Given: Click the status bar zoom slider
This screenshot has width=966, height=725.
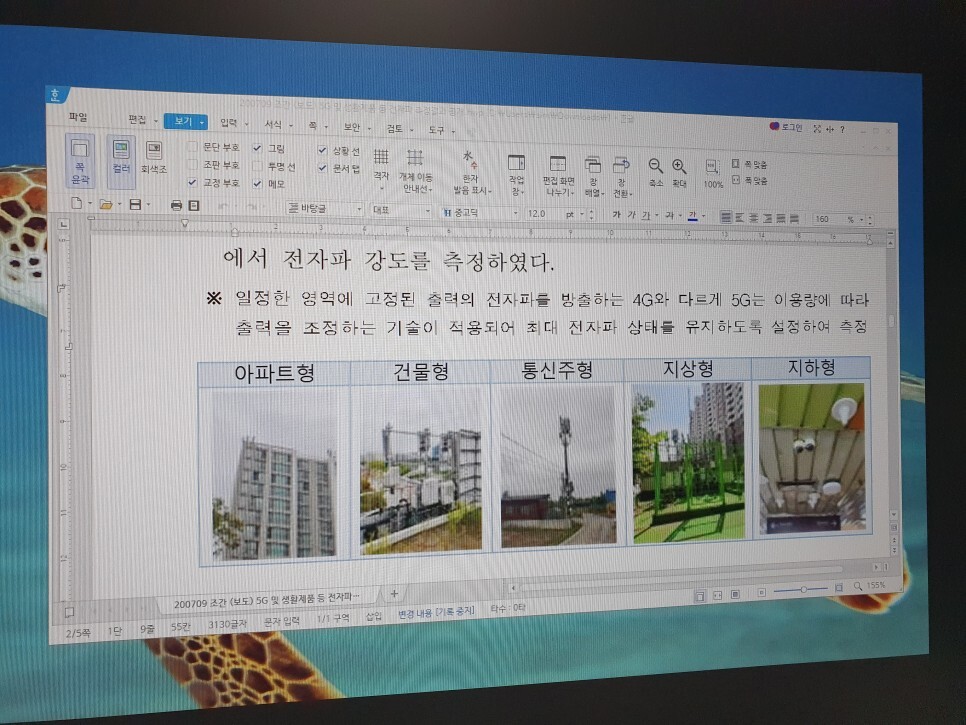Looking at the screenshot, I should [x=800, y=590].
